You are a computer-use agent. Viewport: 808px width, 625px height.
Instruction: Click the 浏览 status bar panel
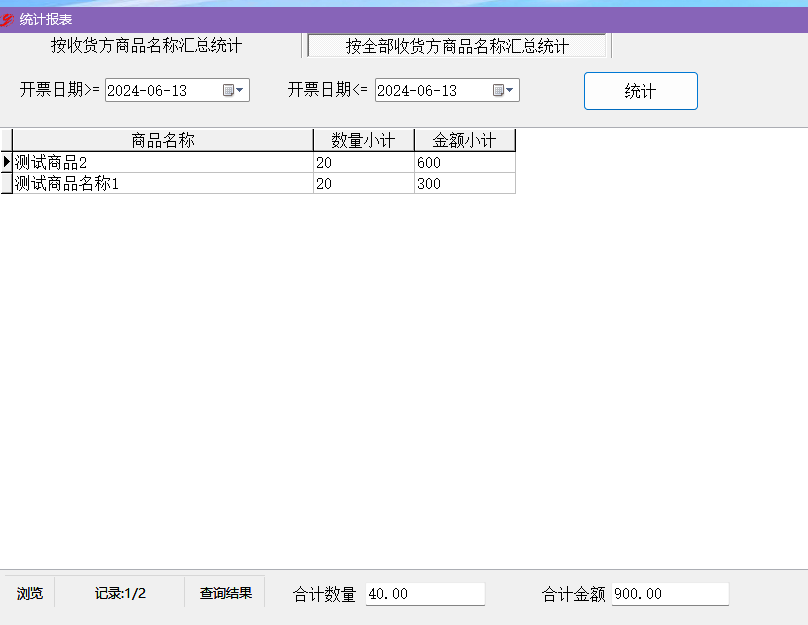(x=29, y=594)
